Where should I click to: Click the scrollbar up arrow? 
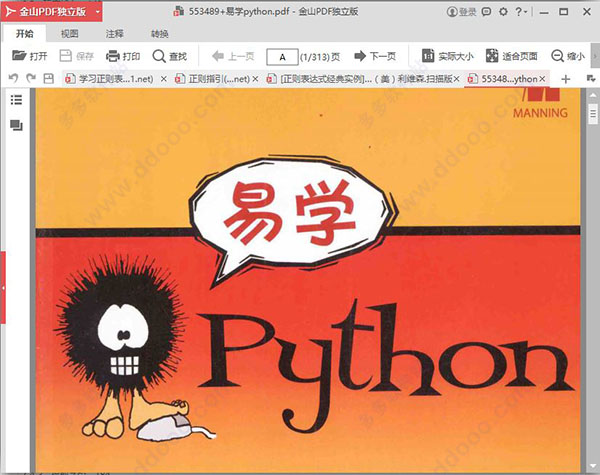pyautogui.click(x=593, y=95)
